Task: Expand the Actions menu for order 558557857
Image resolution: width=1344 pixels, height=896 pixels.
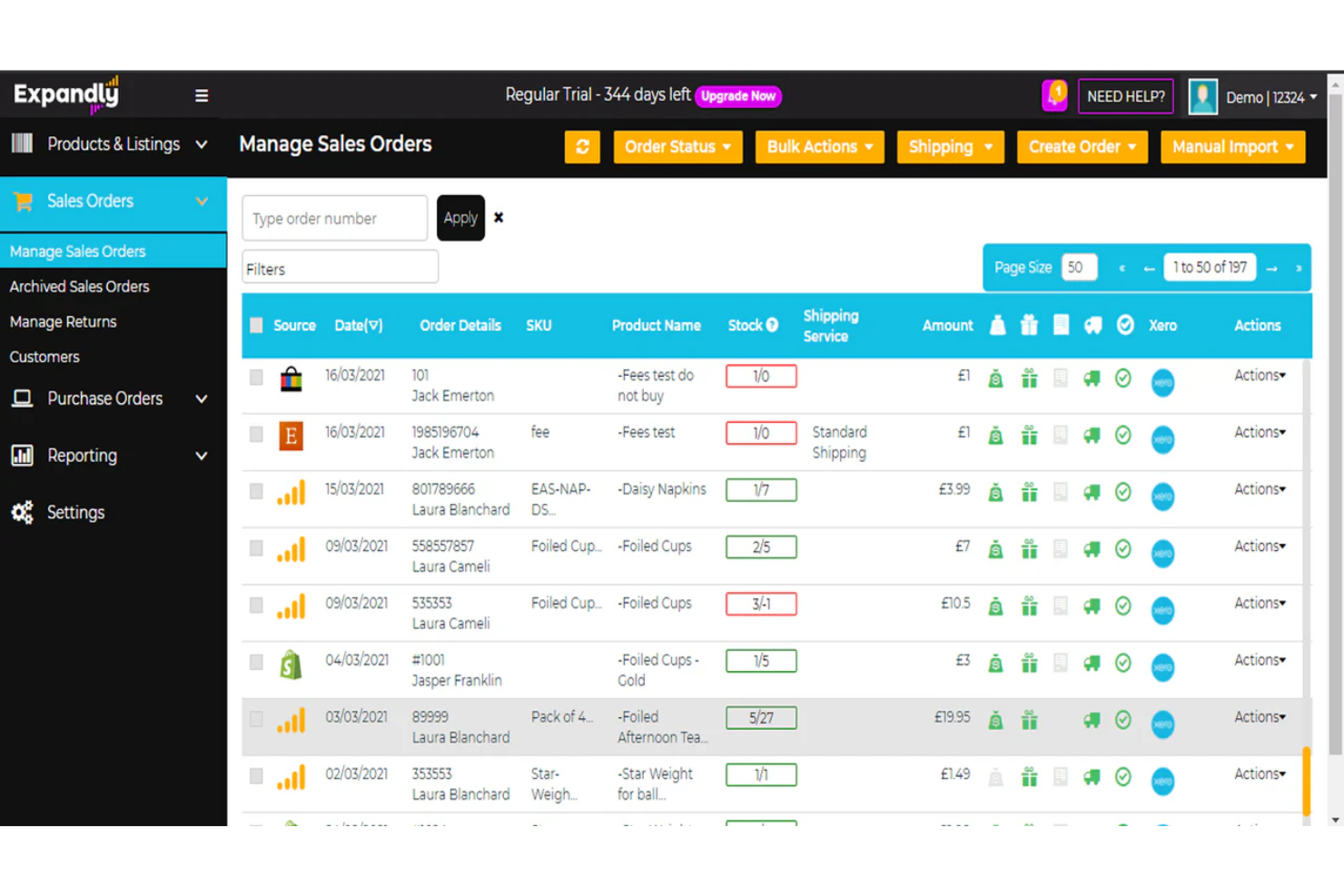Action: pos(1260,546)
